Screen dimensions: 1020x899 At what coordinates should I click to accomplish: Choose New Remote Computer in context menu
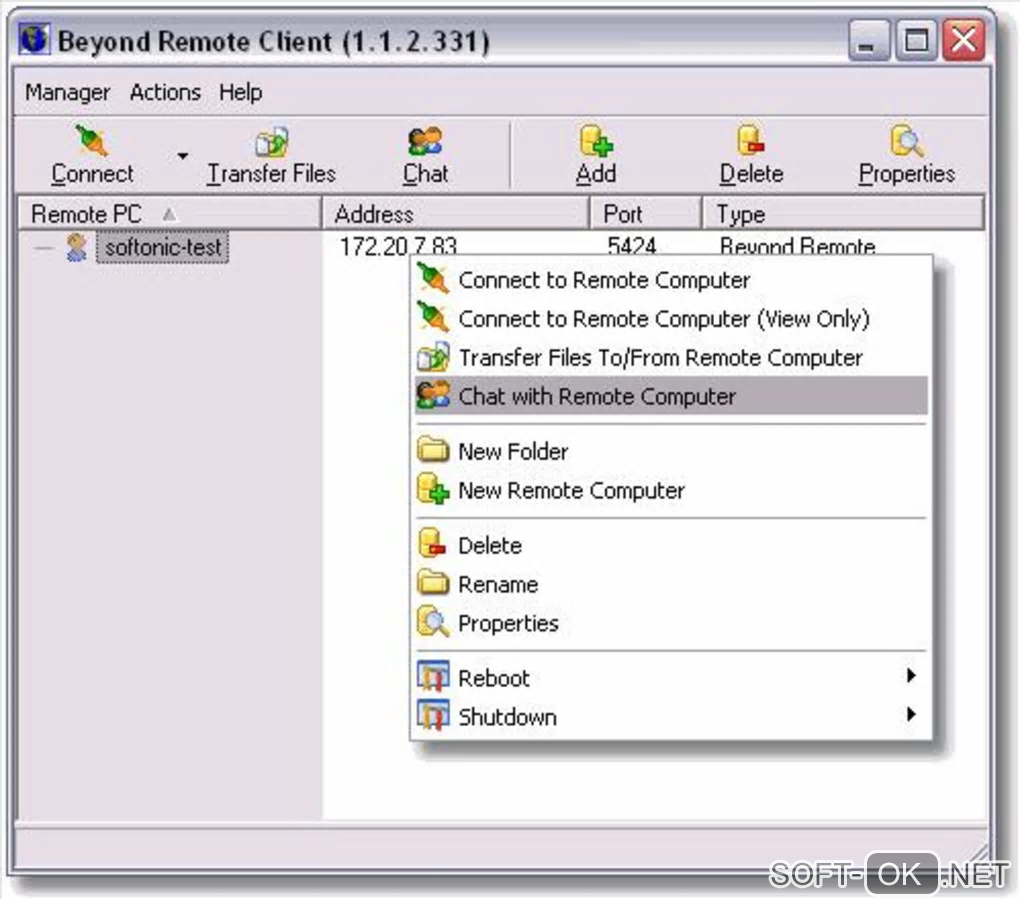[x=671, y=490]
